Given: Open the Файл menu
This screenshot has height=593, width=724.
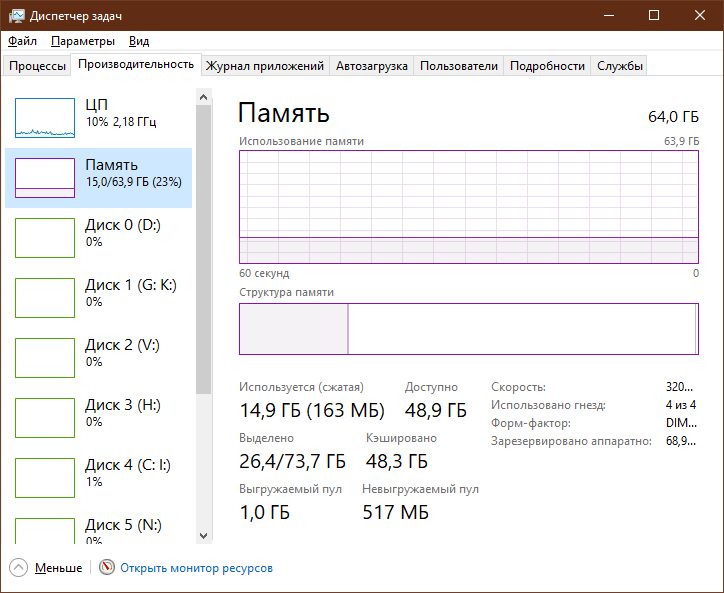Looking at the screenshot, I should (x=22, y=41).
